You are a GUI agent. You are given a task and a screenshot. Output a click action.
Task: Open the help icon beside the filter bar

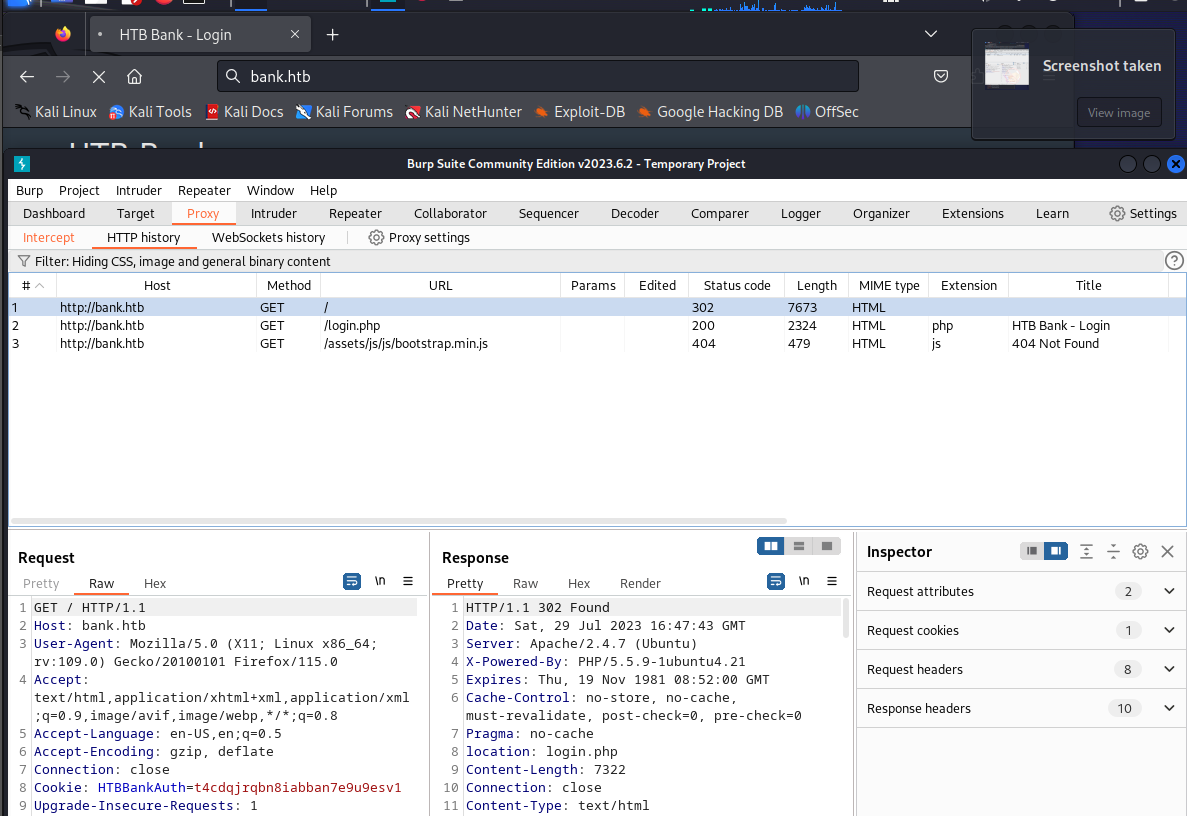coord(1174,261)
